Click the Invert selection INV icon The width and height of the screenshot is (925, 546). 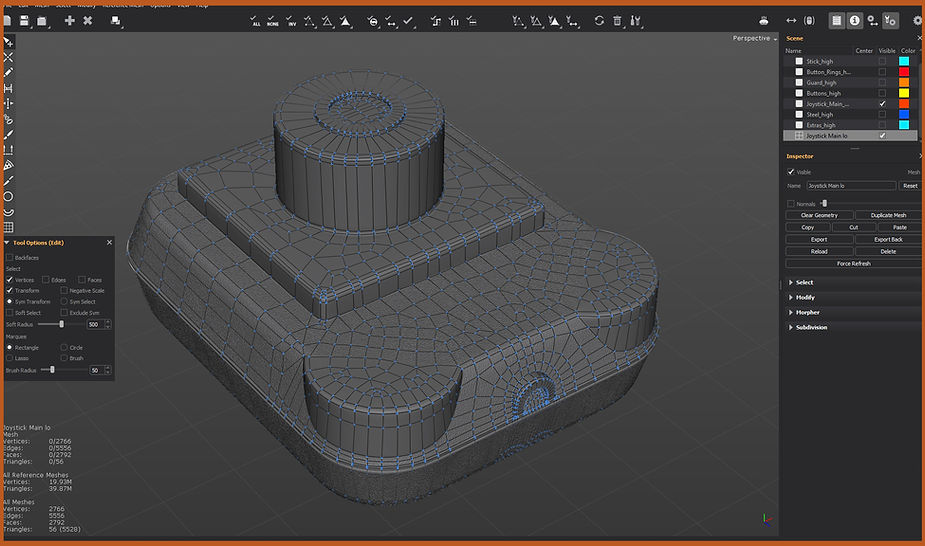[291, 21]
